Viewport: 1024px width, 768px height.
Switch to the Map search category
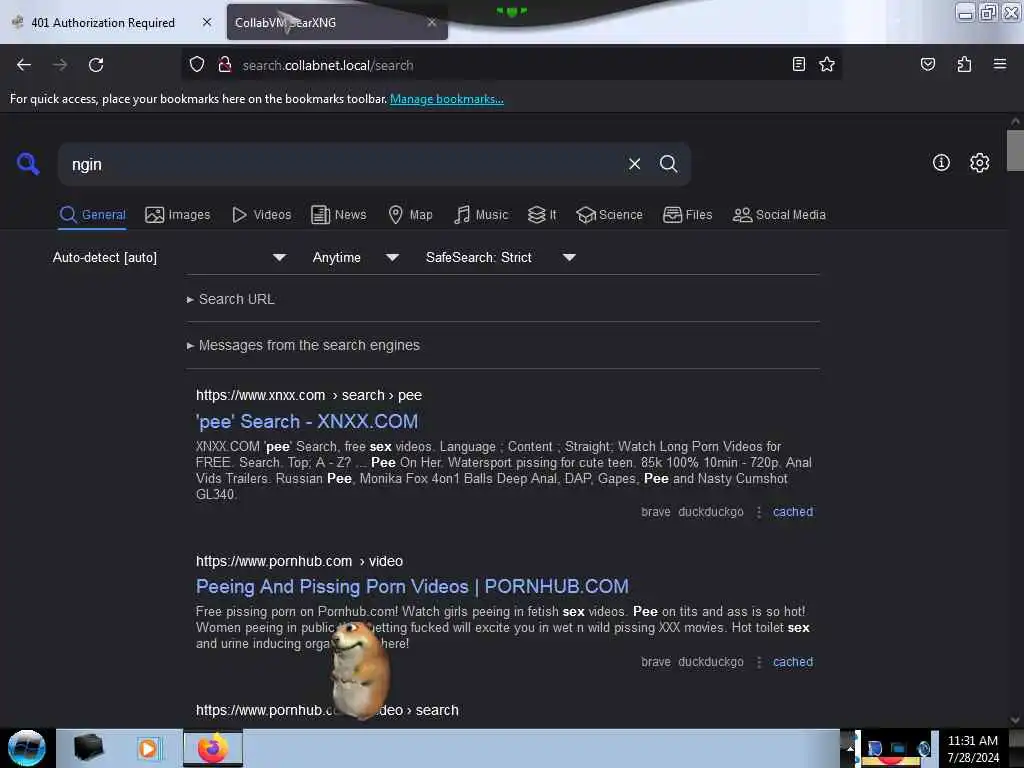coord(411,215)
